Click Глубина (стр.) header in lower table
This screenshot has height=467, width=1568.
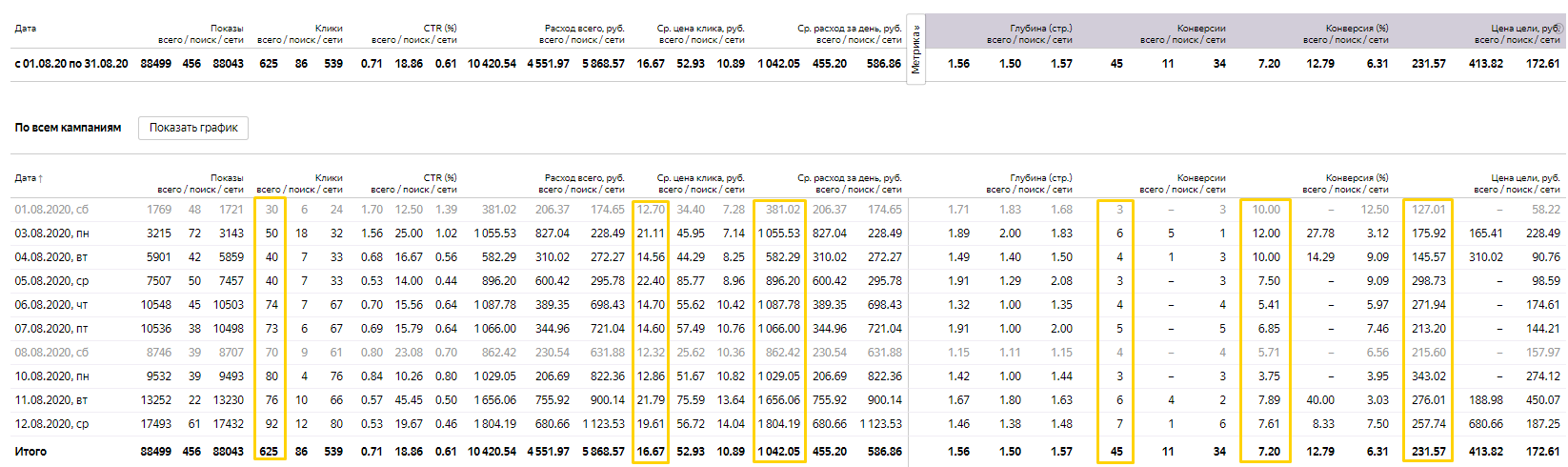[x=1040, y=178]
